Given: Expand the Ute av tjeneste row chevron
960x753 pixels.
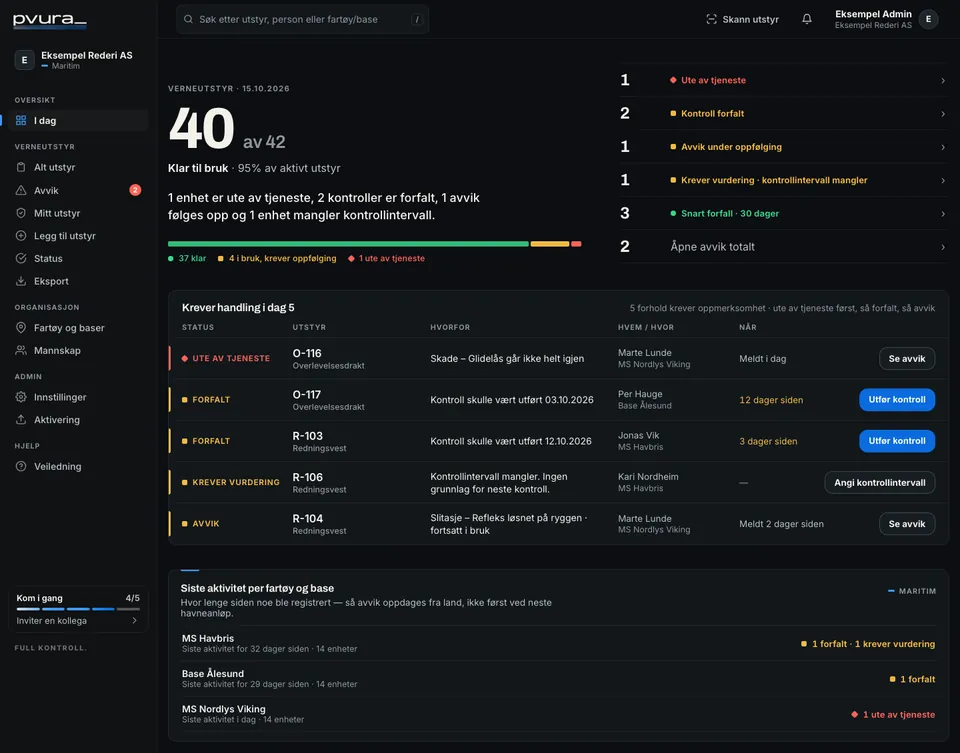Looking at the screenshot, I should [943, 80].
